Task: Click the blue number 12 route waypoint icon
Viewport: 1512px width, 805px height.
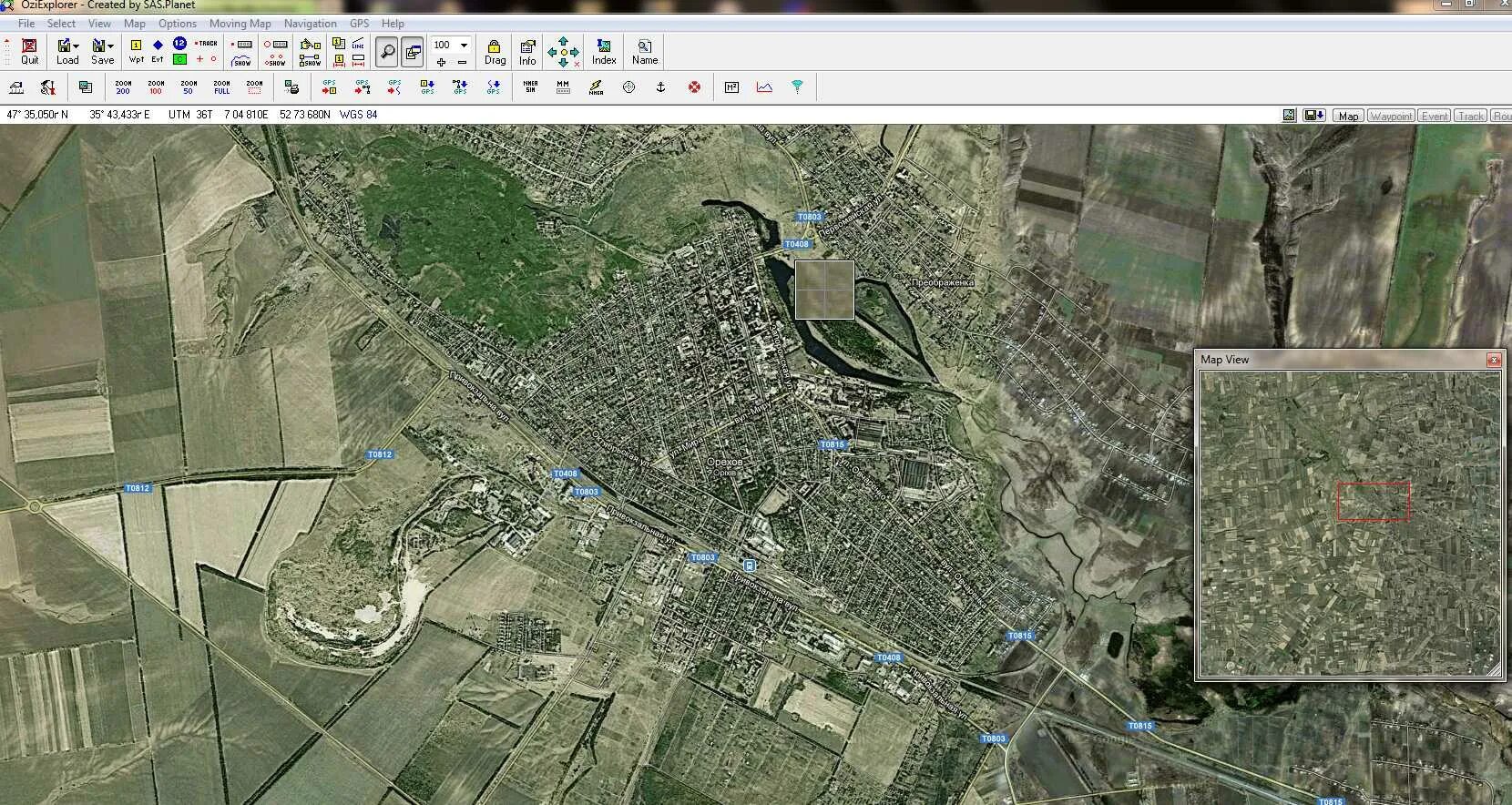Action: tap(179, 44)
